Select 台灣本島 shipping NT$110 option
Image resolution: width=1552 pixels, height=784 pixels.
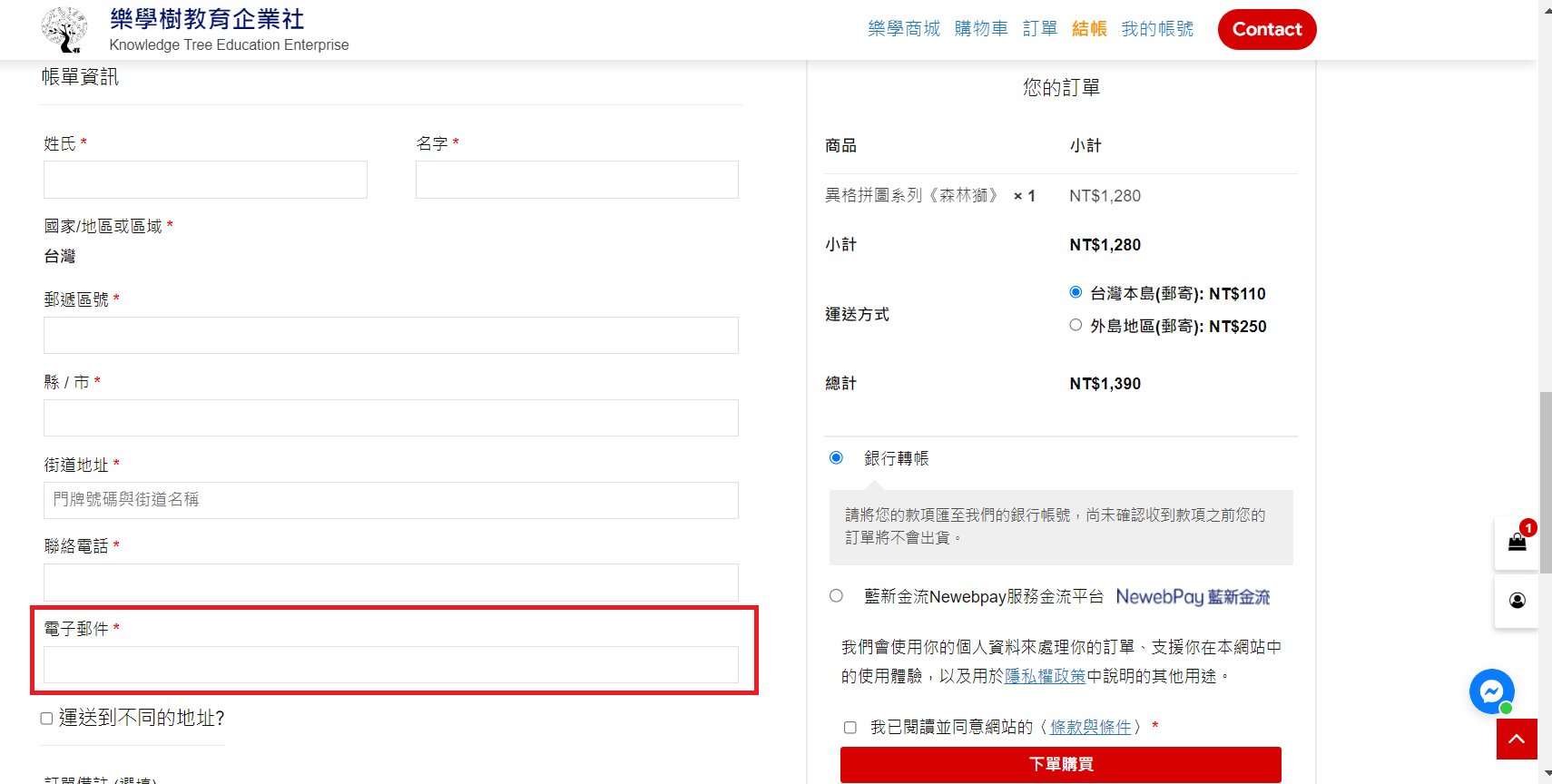(x=1076, y=292)
